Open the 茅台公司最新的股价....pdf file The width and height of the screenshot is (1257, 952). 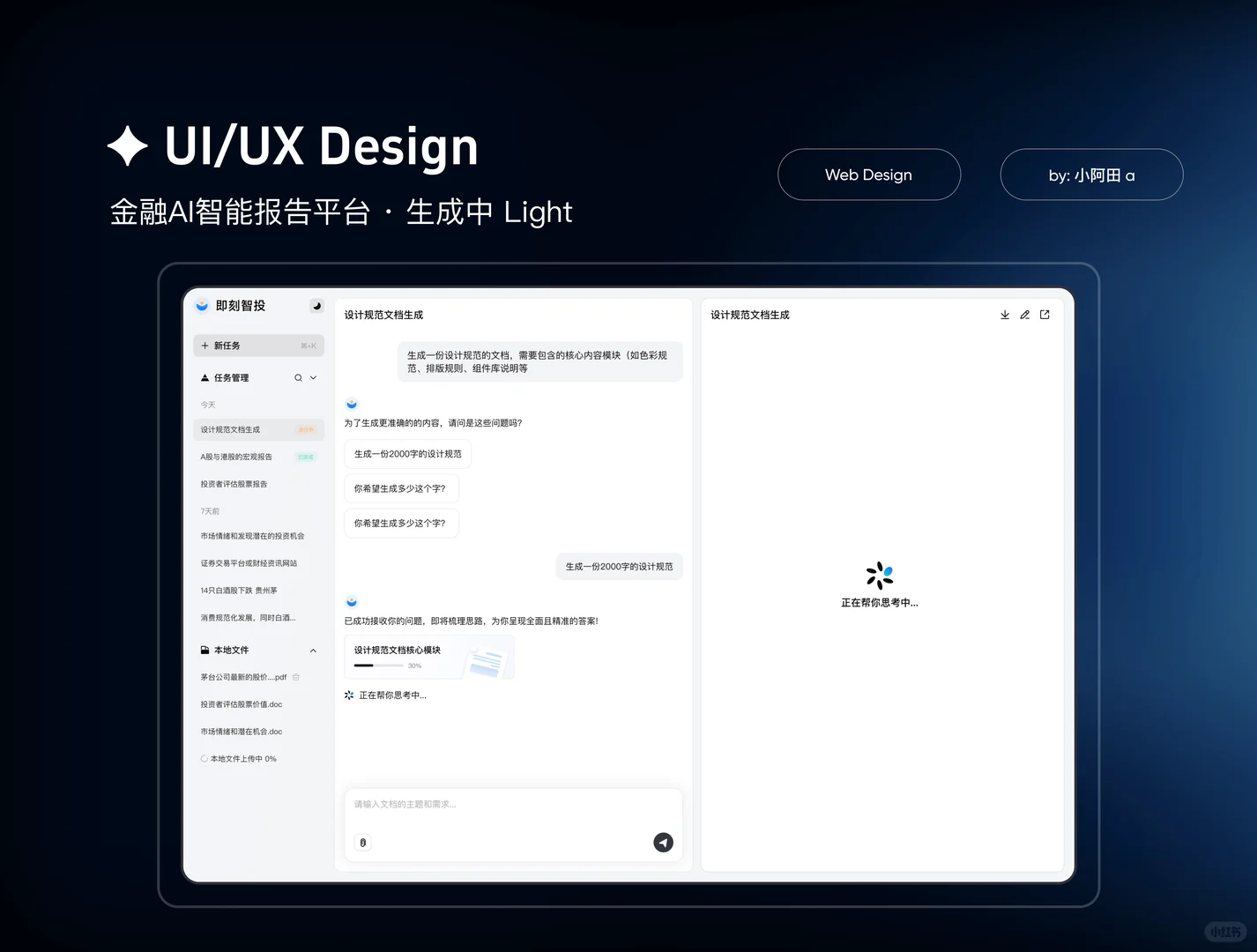click(243, 677)
